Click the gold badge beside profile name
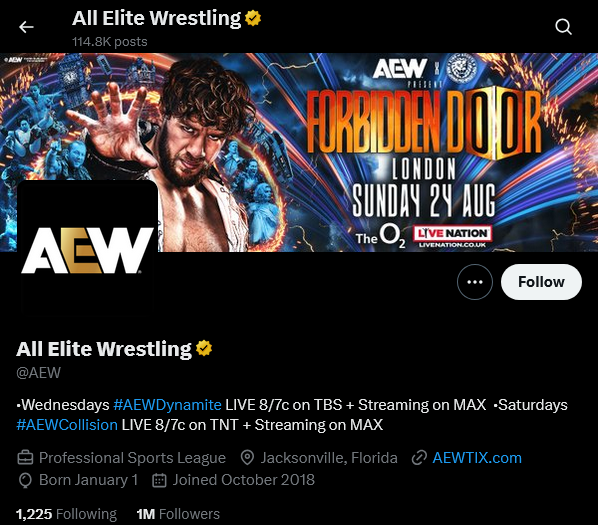 pos(204,348)
